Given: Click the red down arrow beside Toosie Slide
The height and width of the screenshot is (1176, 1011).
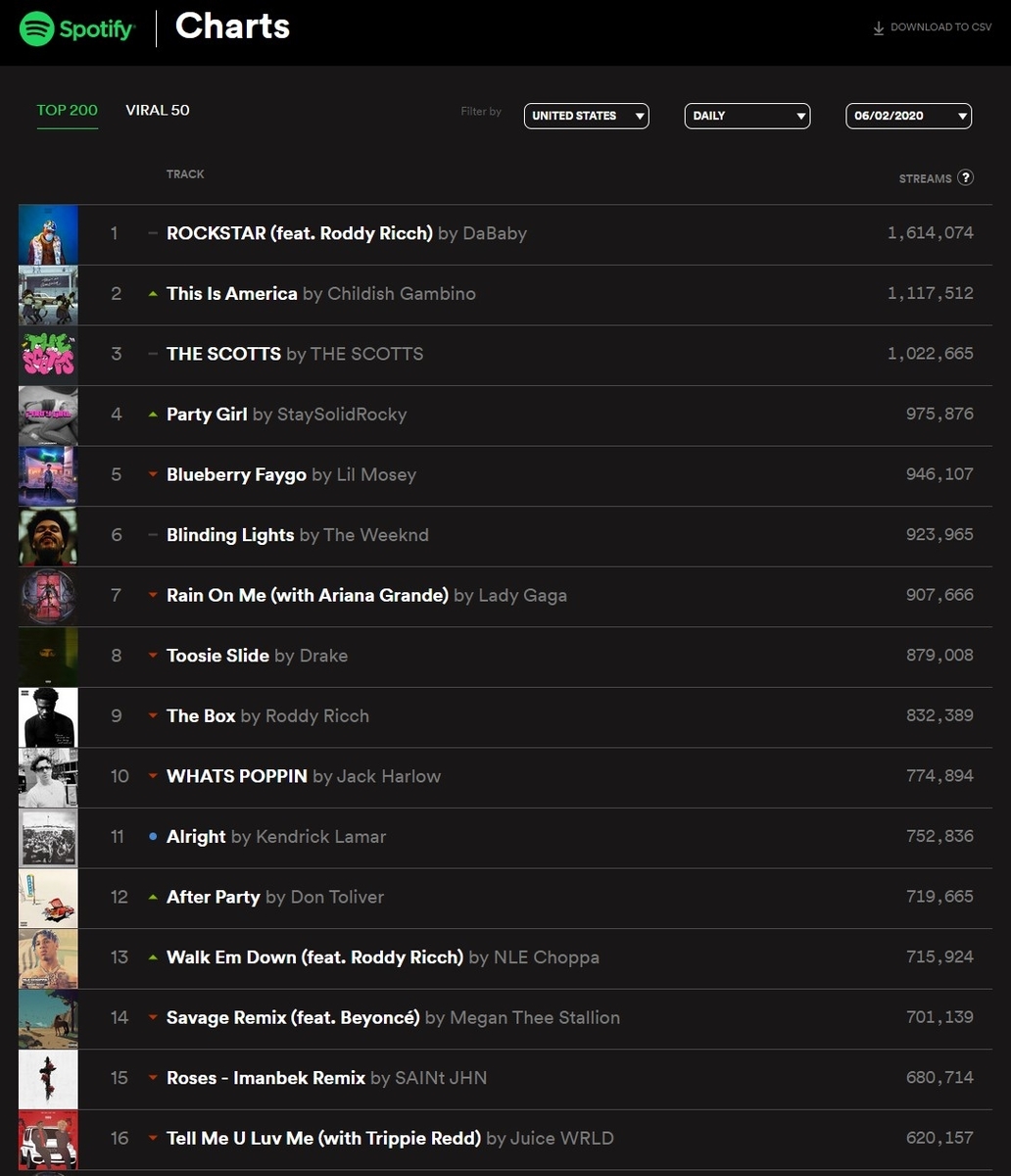Looking at the screenshot, I should 152,656.
